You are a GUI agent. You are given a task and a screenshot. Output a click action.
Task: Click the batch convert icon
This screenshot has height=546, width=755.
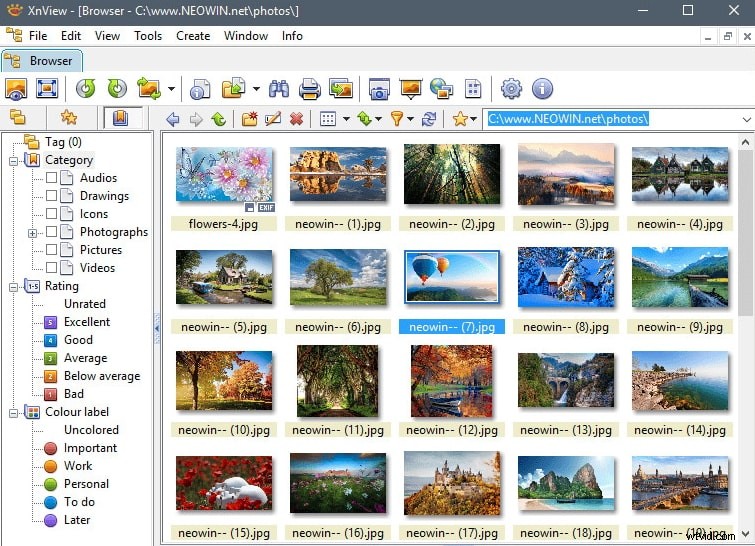(149, 89)
